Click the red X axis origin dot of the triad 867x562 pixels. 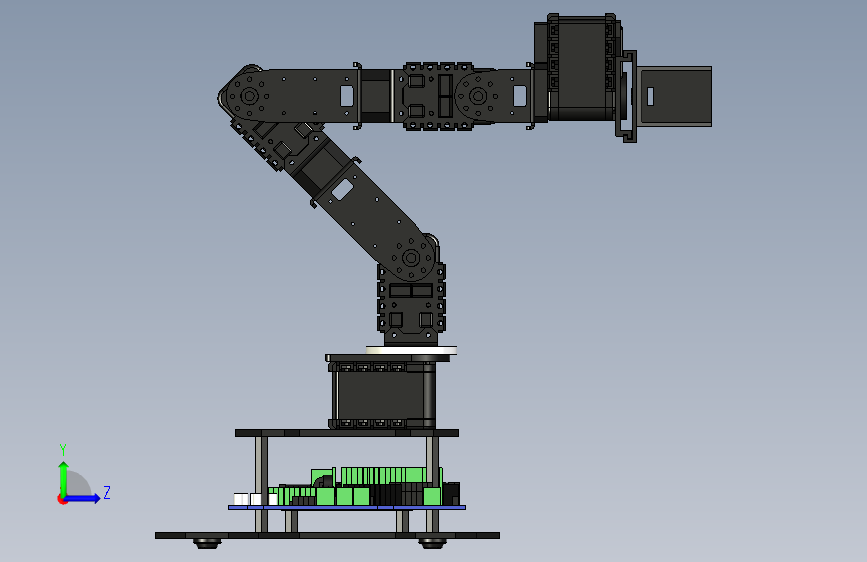62,499
